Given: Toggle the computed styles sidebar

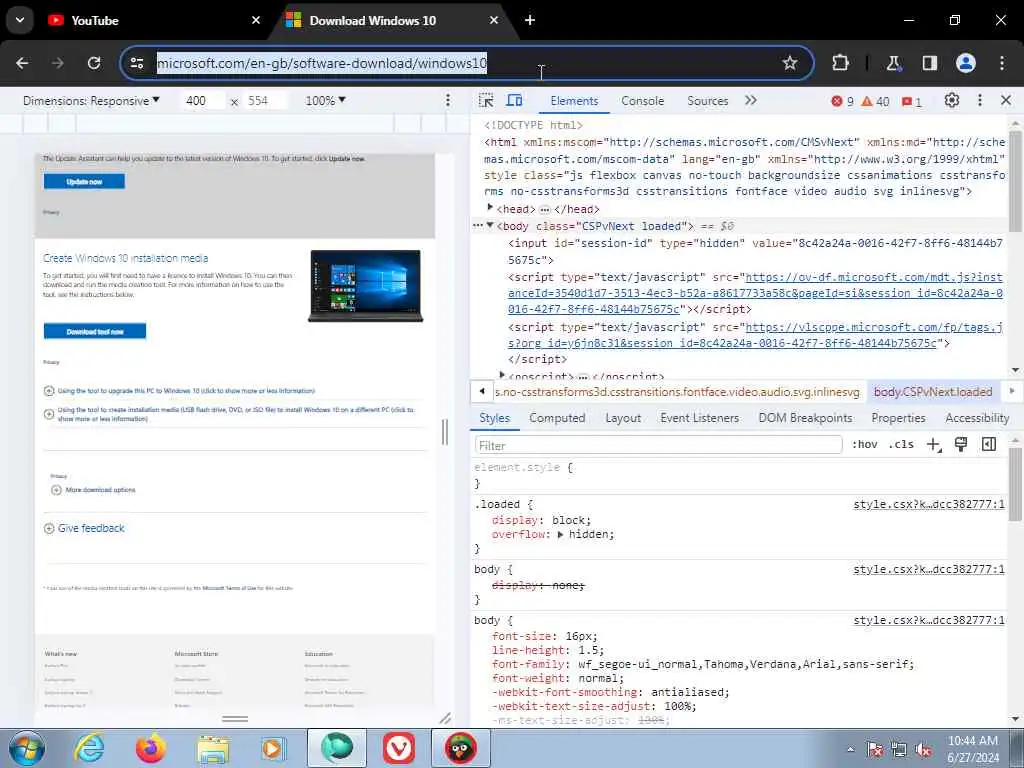Looking at the screenshot, I should point(989,445).
